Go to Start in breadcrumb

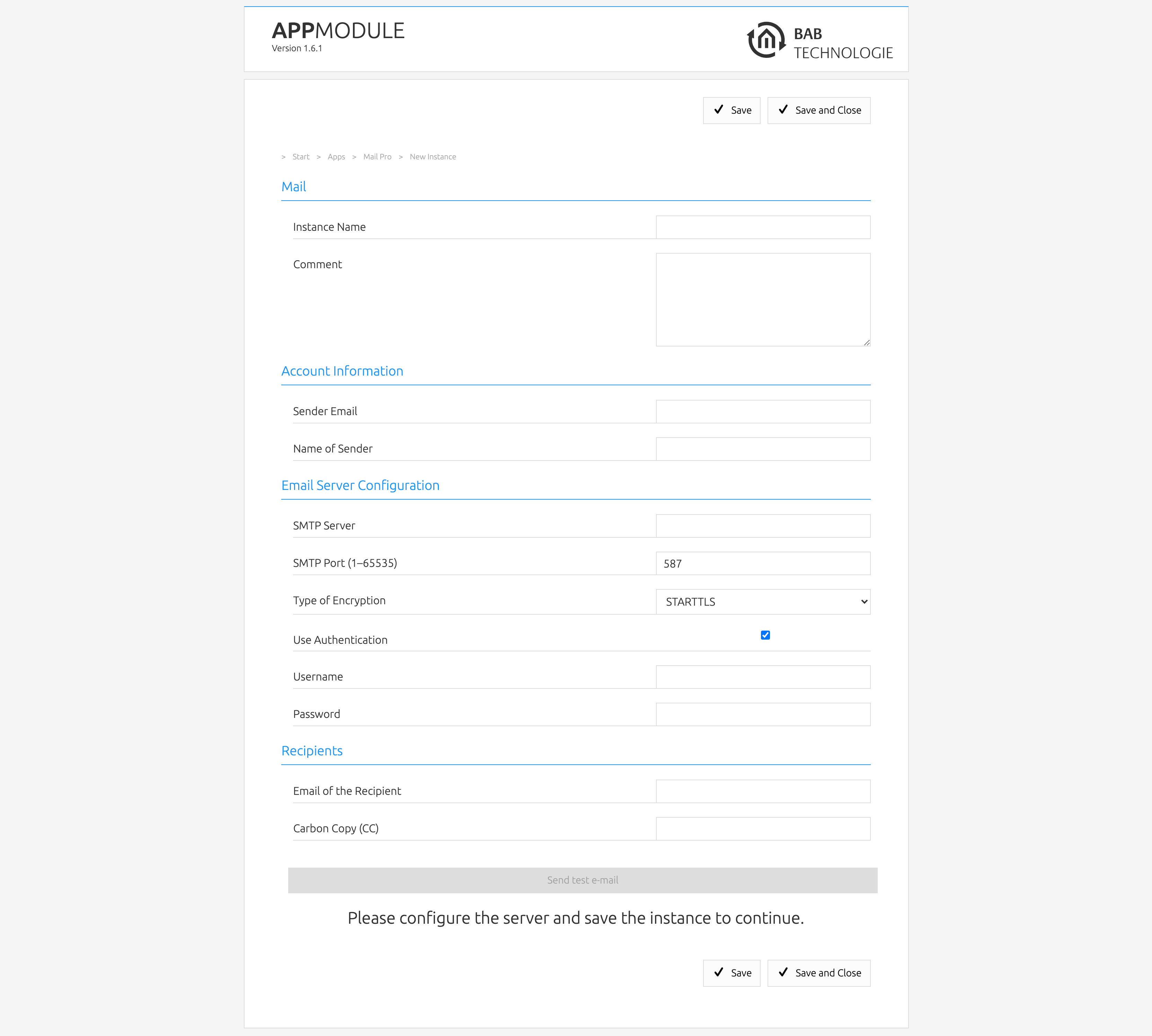(300, 157)
